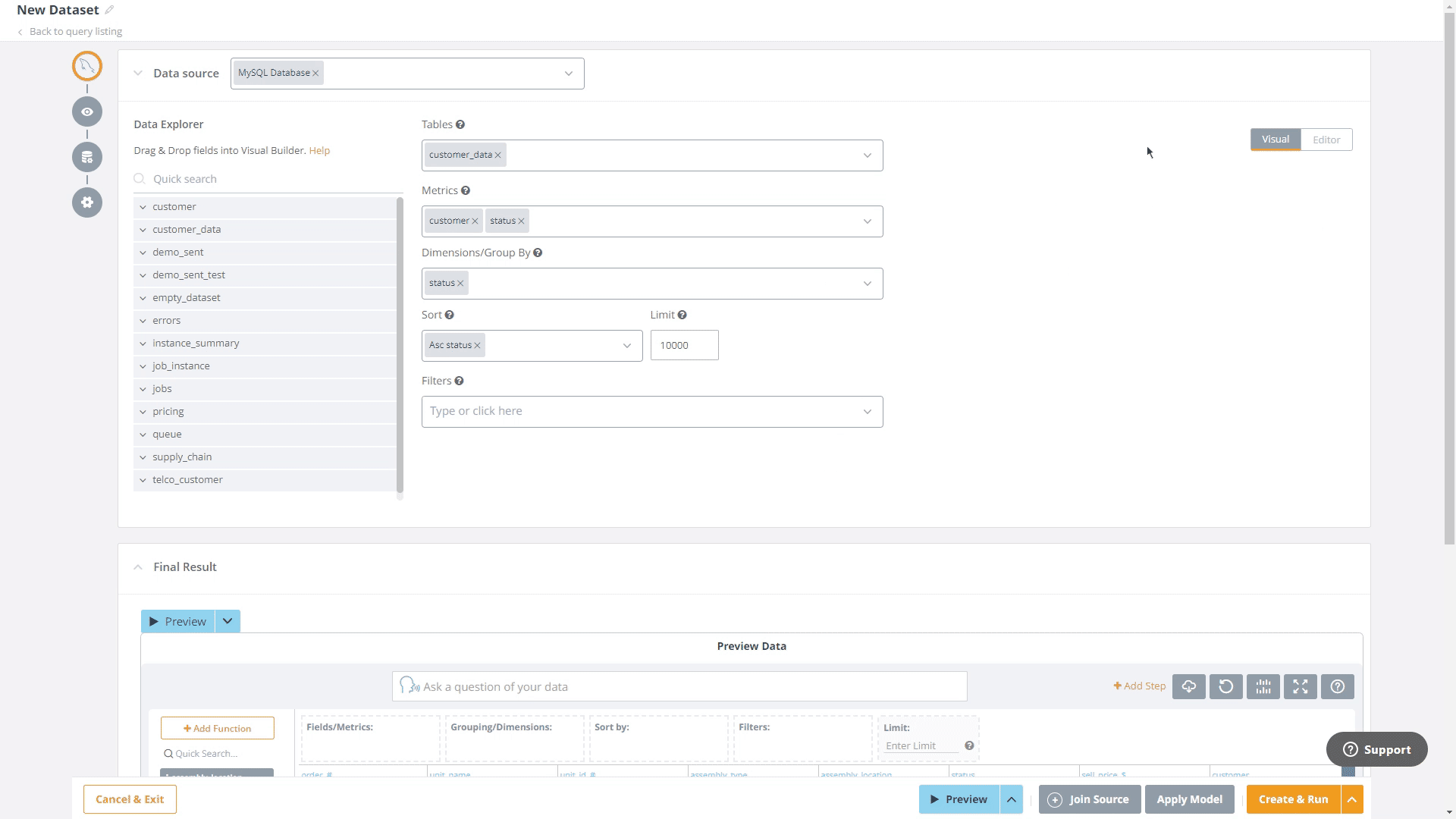Viewport: 1456px width, 819px height.
Task: Click the Help link in Data Explorer
Action: point(320,150)
